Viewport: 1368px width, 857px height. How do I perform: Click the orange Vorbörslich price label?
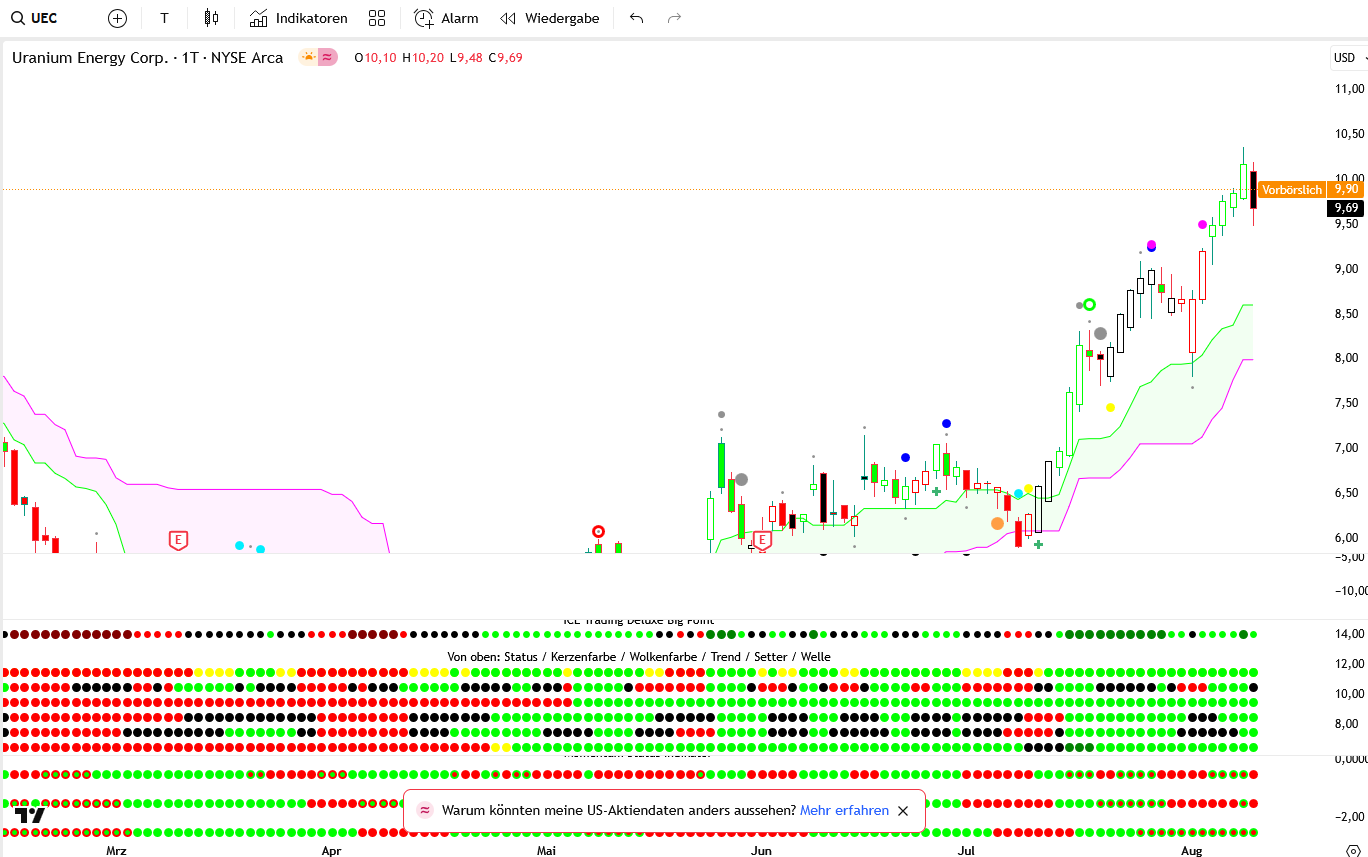(1291, 189)
